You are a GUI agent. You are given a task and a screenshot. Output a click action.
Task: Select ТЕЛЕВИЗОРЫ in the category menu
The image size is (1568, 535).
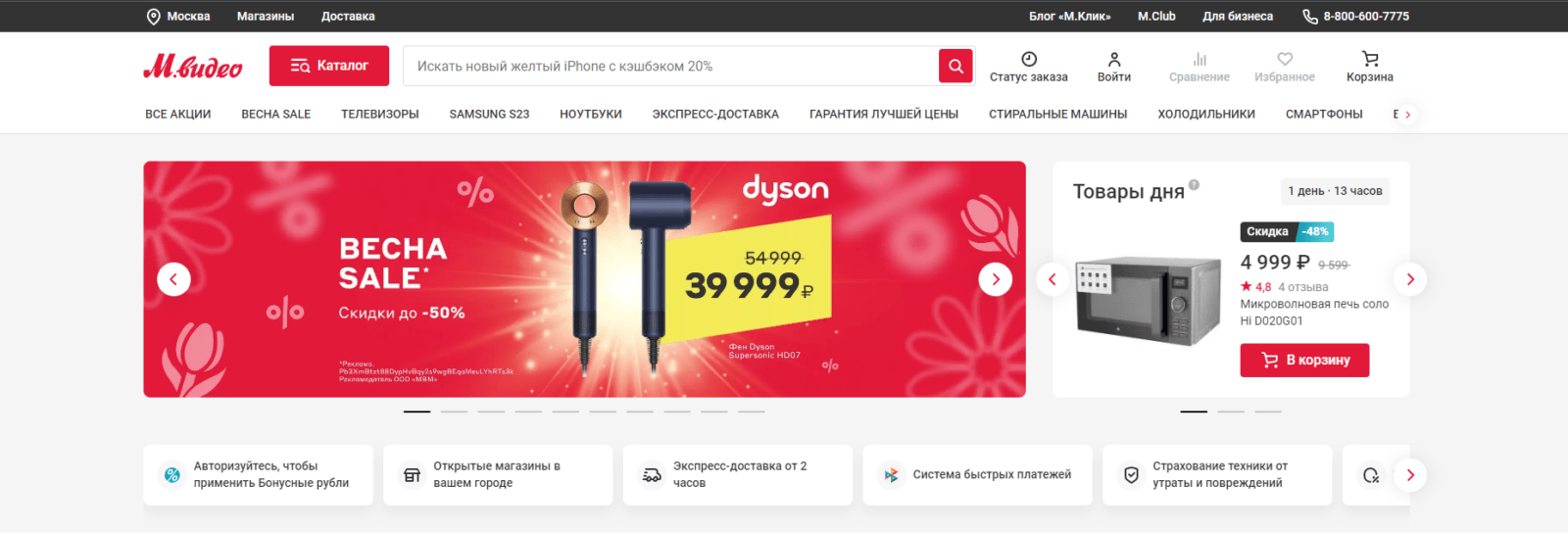coord(380,115)
